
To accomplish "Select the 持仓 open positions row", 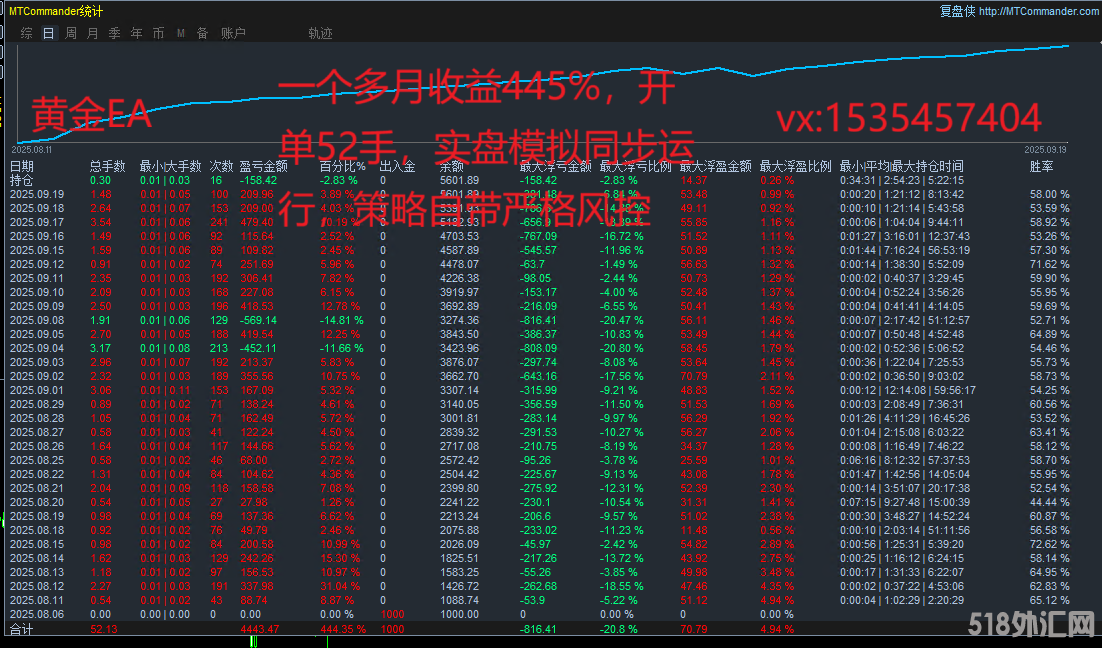I will [21, 180].
